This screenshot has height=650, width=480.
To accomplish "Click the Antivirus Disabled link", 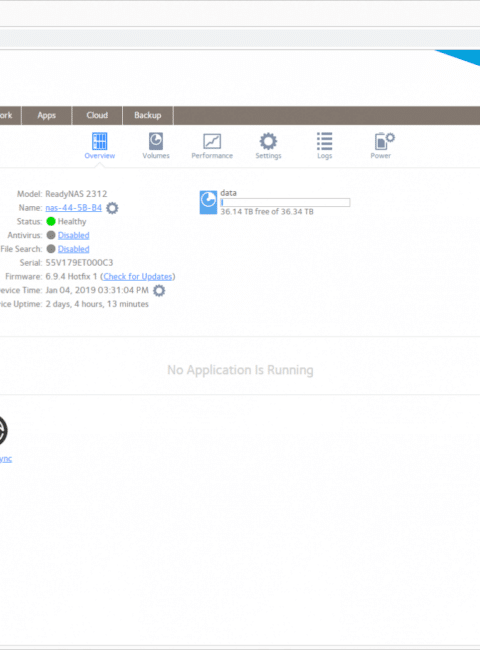I will click(x=73, y=235).
